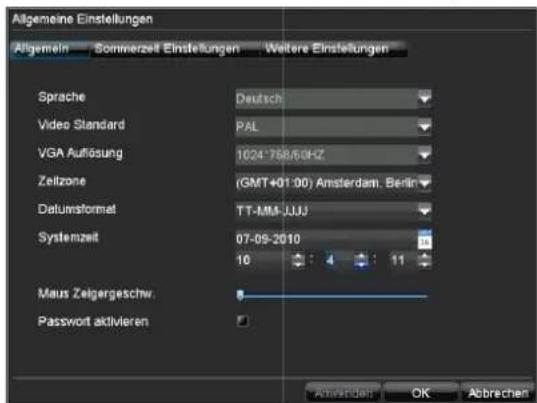Click the Maus Zeigergeschw. slider handle
This screenshot has width=537, height=403.
coord(240,295)
